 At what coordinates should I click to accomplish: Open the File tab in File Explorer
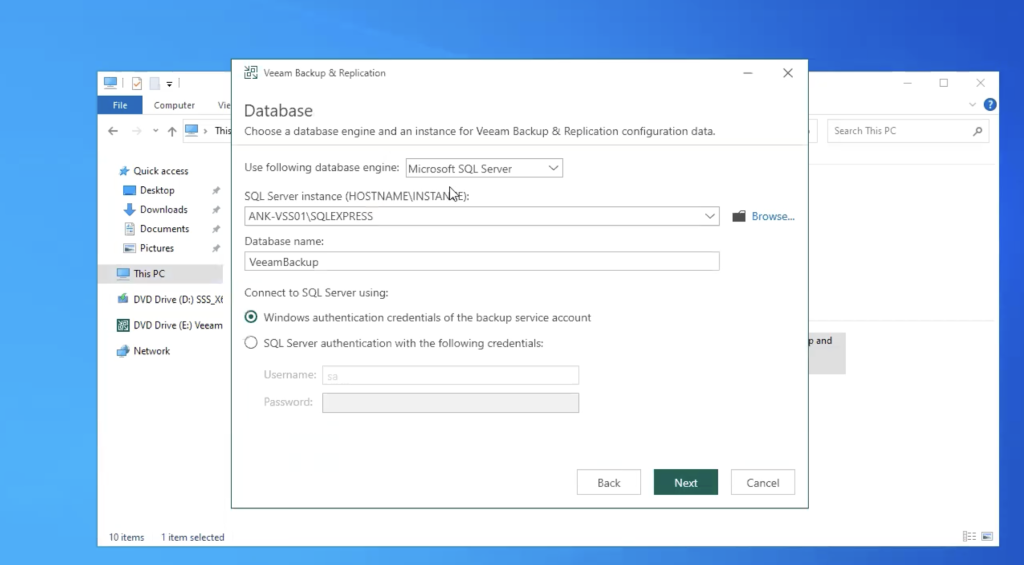(120, 105)
